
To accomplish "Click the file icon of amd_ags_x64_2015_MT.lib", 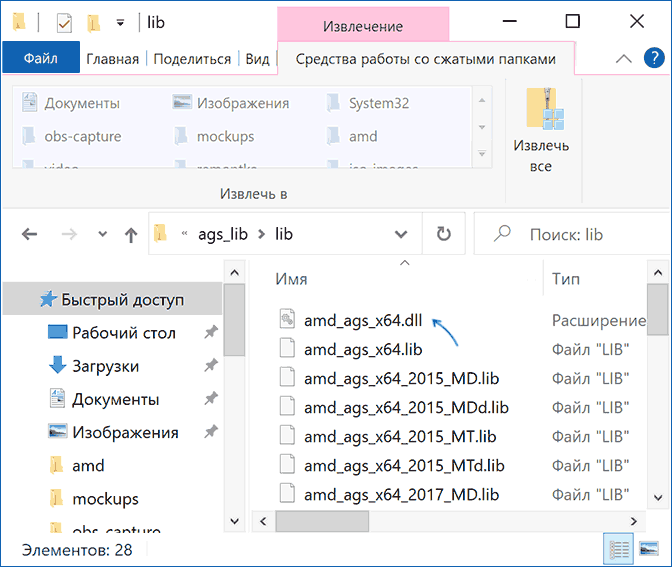I will click(287, 435).
